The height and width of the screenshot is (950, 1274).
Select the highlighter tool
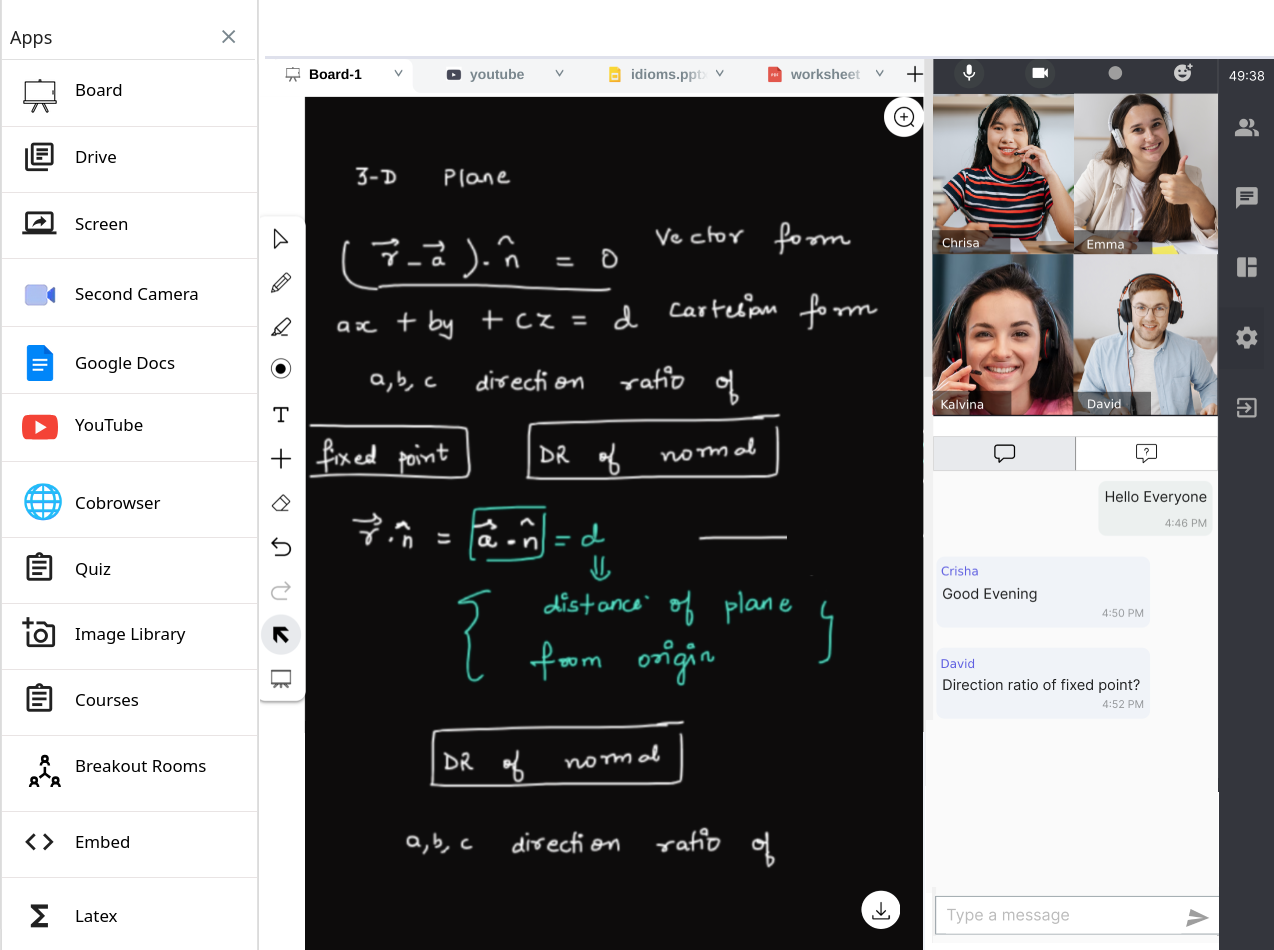pyautogui.click(x=281, y=327)
